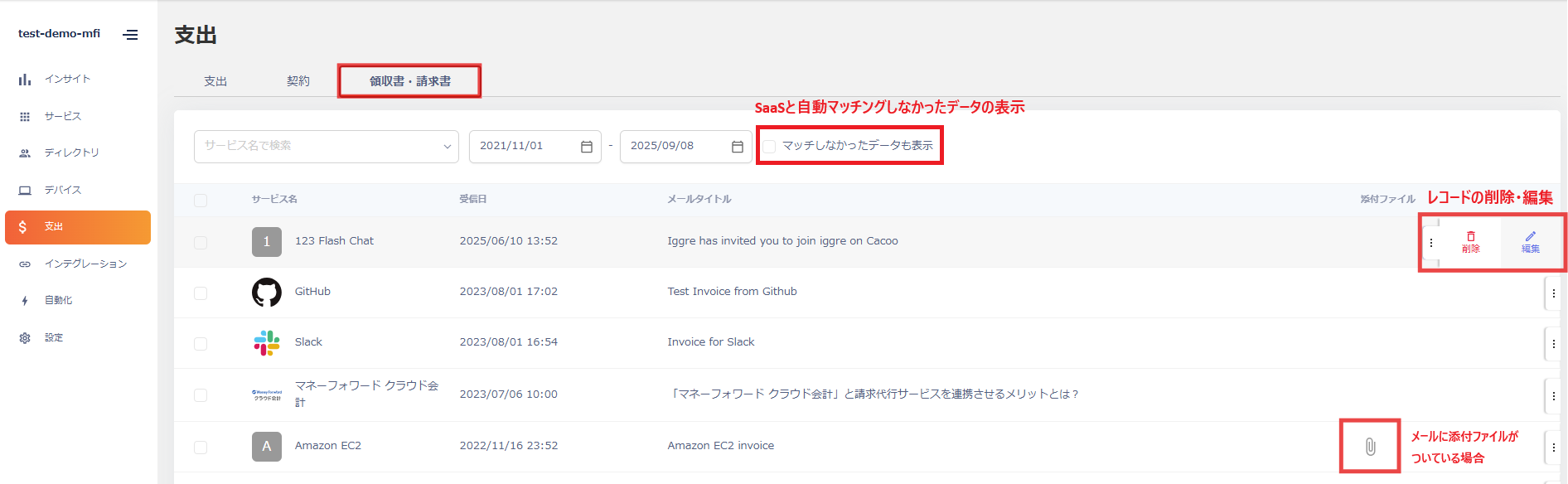The width and height of the screenshot is (1568, 484).
Task: Click the test-demo-mfi workspace name
Action: tap(59, 34)
